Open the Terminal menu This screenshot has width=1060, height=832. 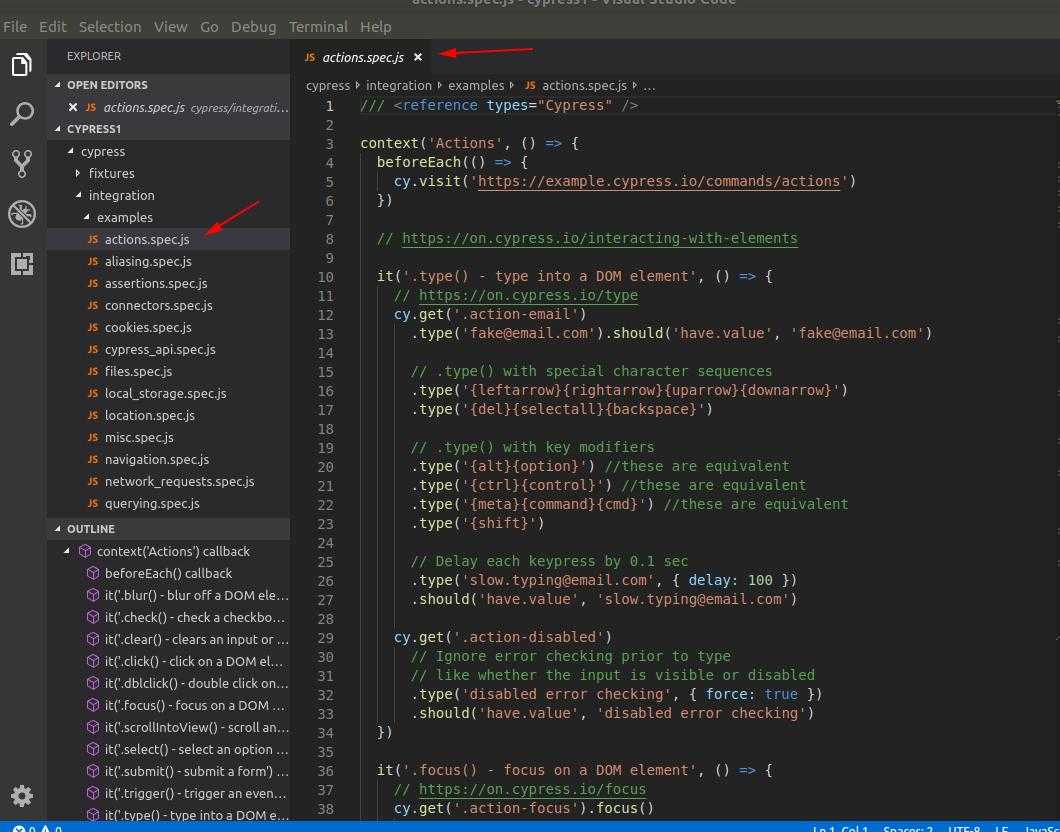318,26
